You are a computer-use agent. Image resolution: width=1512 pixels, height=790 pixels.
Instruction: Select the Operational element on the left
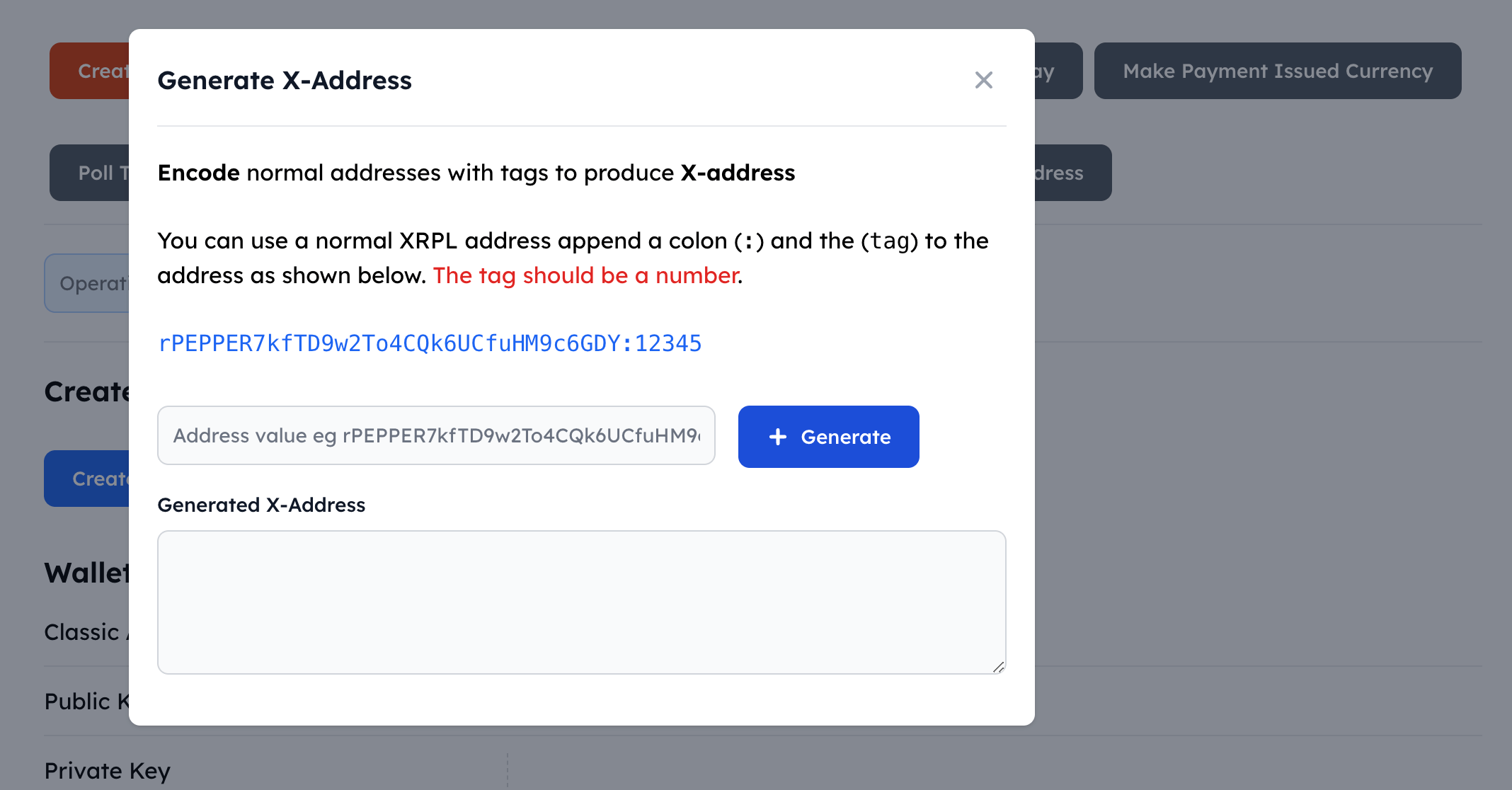93,283
